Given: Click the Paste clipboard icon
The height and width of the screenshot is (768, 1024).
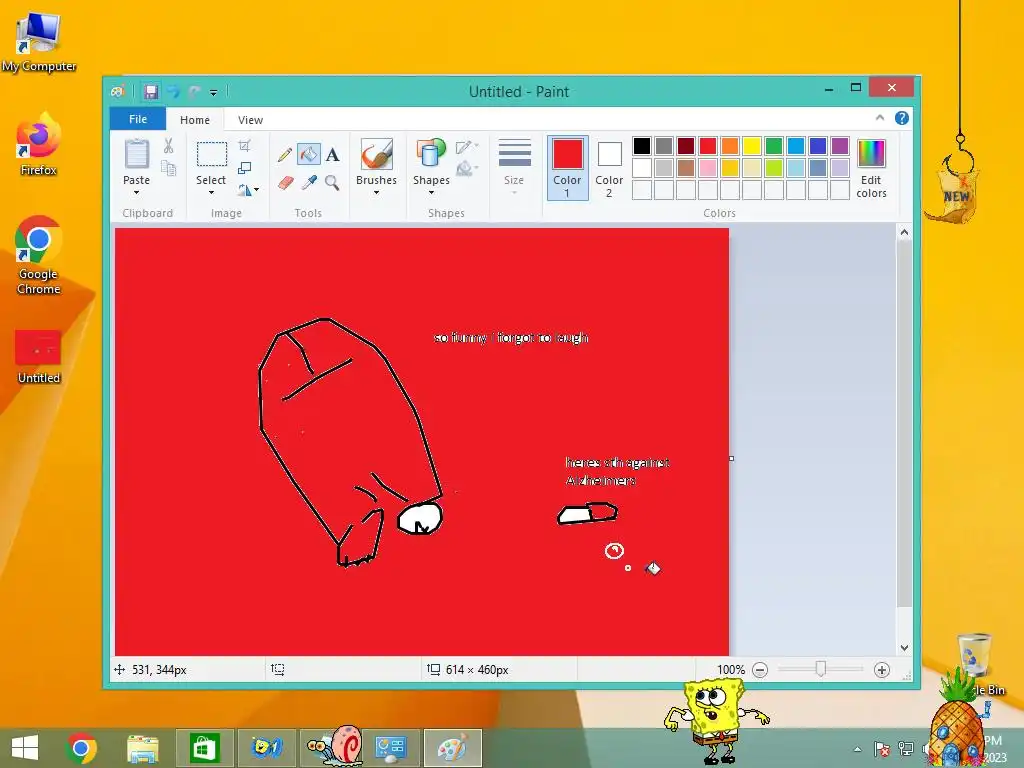Looking at the screenshot, I should 136,154.
